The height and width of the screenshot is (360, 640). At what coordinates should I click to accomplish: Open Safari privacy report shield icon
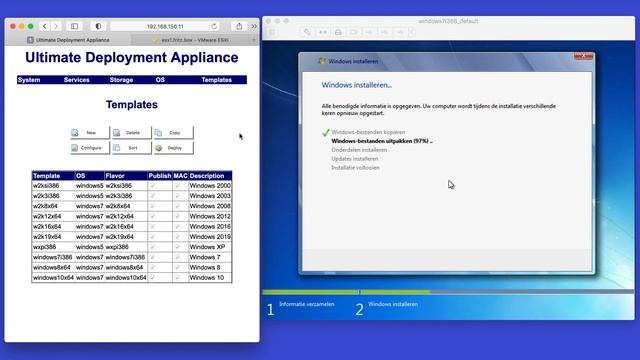click(98, 26)
